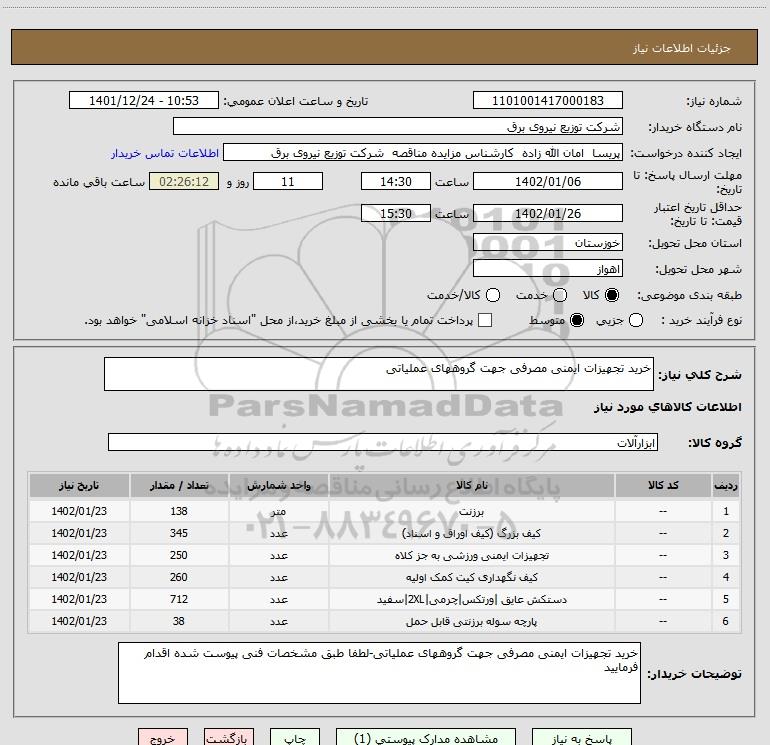770x745 pixels.
Task: Click the request creator field
Action: click(423, 153)
